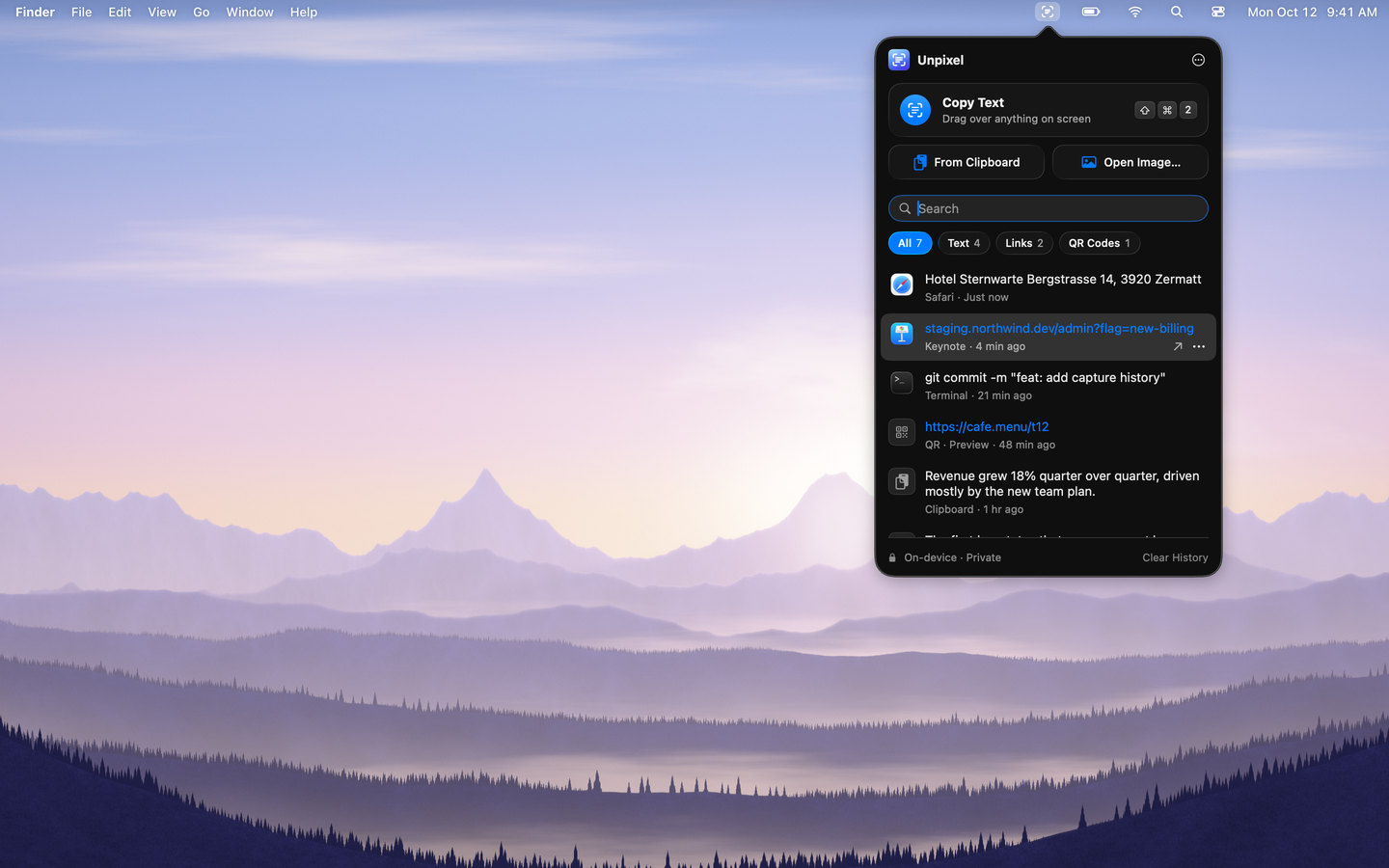Filter history by Links 2

tap(1023, 243)
